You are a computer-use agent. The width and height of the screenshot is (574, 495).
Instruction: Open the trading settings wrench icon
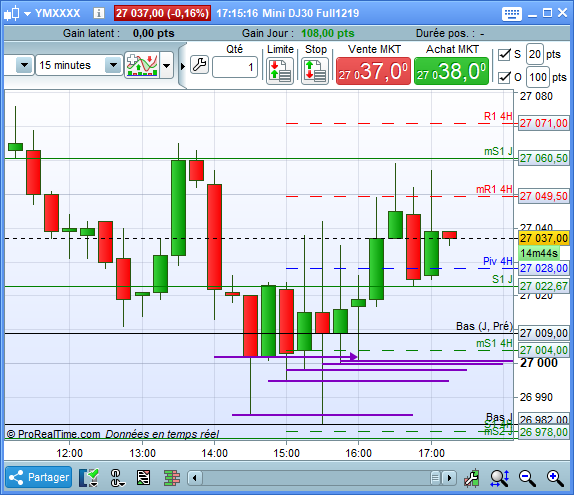(x=200, y=65)
